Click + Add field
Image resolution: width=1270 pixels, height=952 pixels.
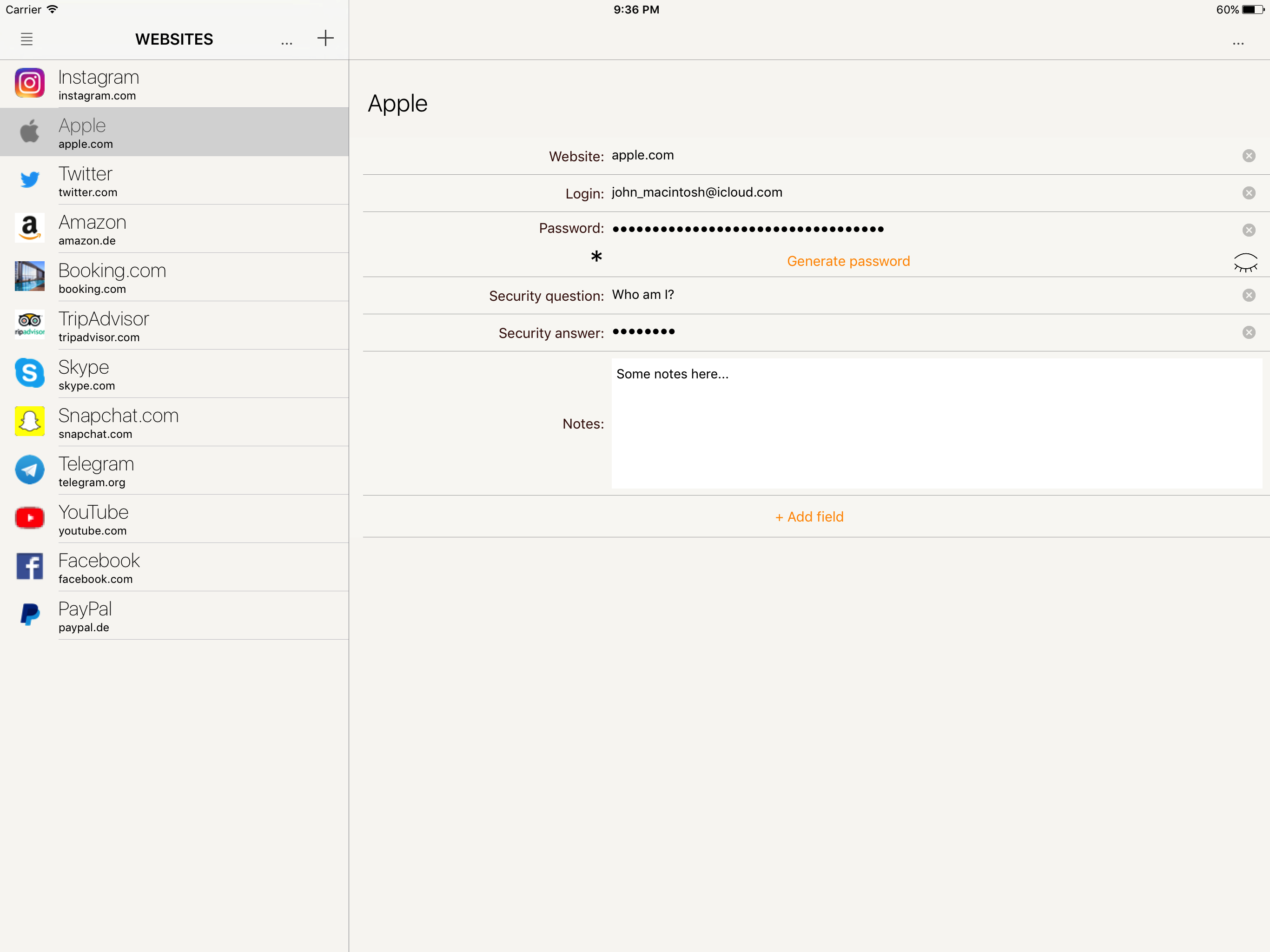coord(809,517)
